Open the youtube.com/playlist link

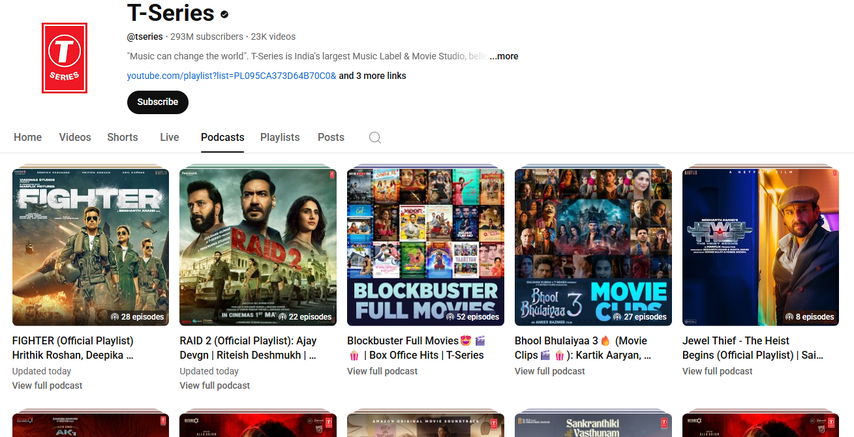point(231,76)
